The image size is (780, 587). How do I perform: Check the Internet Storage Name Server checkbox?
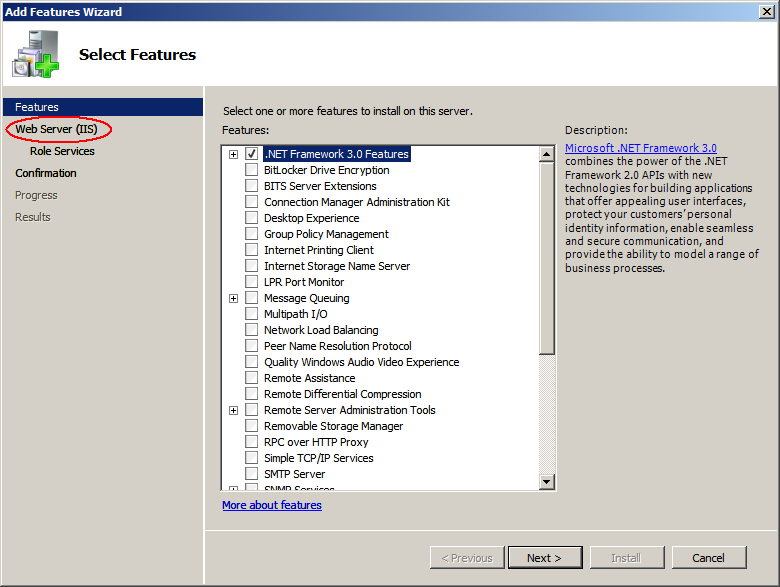pyautogui.click(x=252, y=266)
